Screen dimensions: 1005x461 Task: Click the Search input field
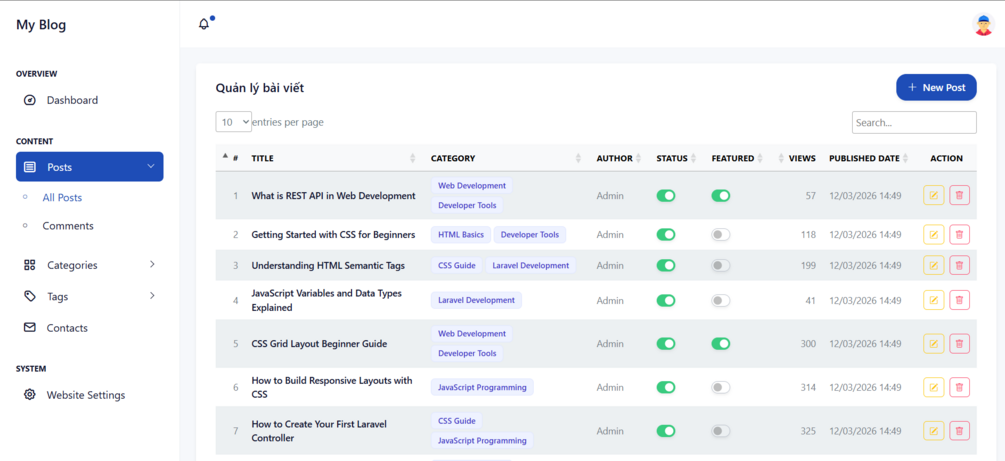[x=914, y=123]
